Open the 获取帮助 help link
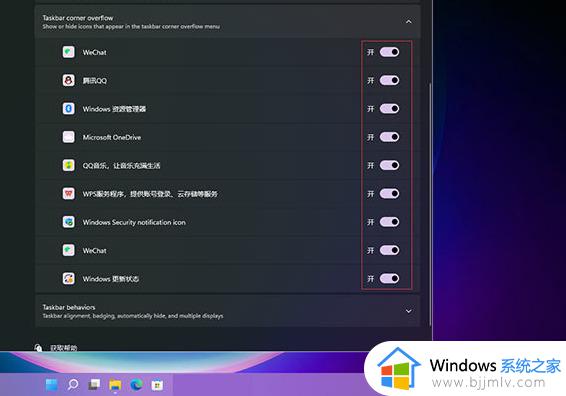Screen dimensions: 566x396 tap(63, 348)
